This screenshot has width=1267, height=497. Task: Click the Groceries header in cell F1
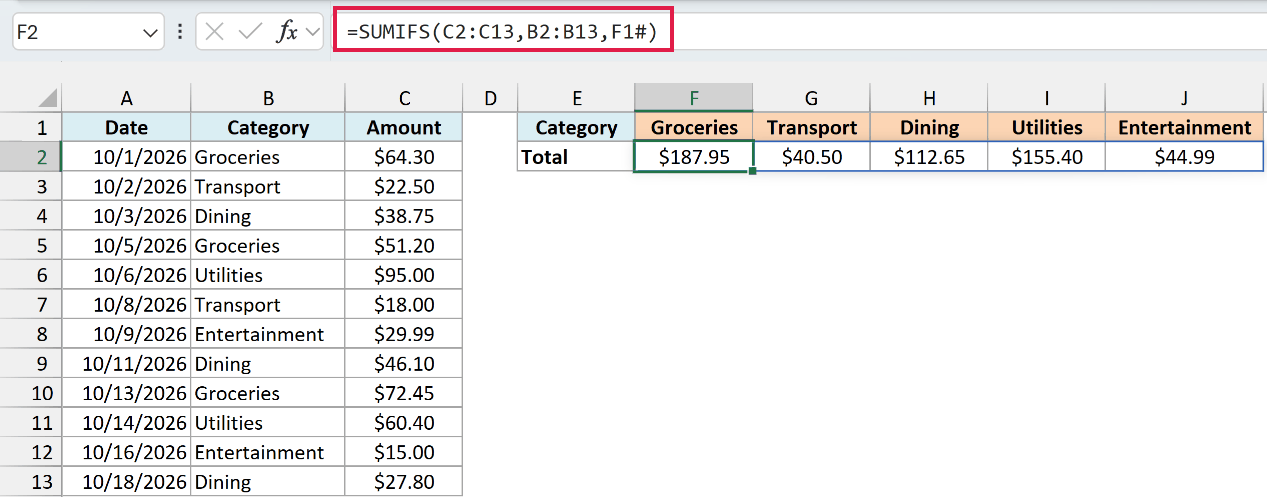694,127
